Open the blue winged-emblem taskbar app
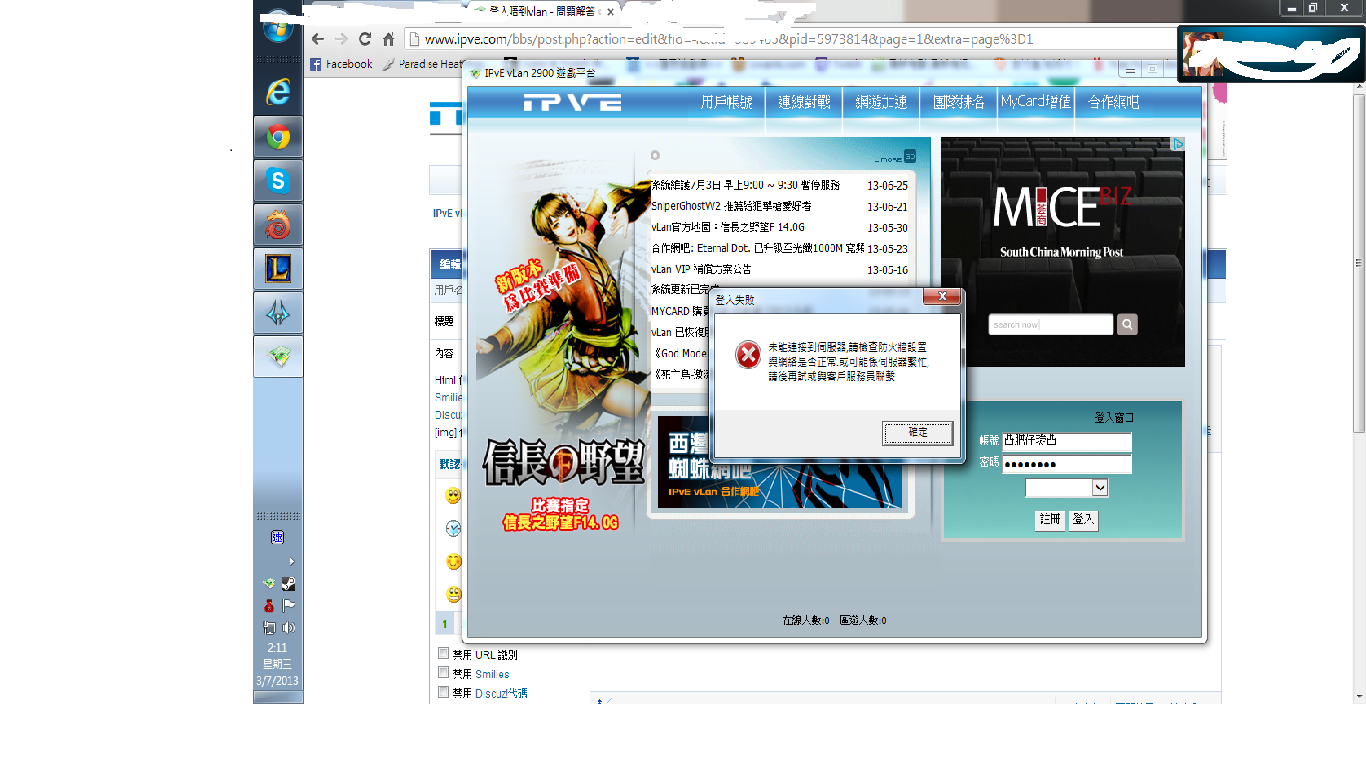 (278, 313)
